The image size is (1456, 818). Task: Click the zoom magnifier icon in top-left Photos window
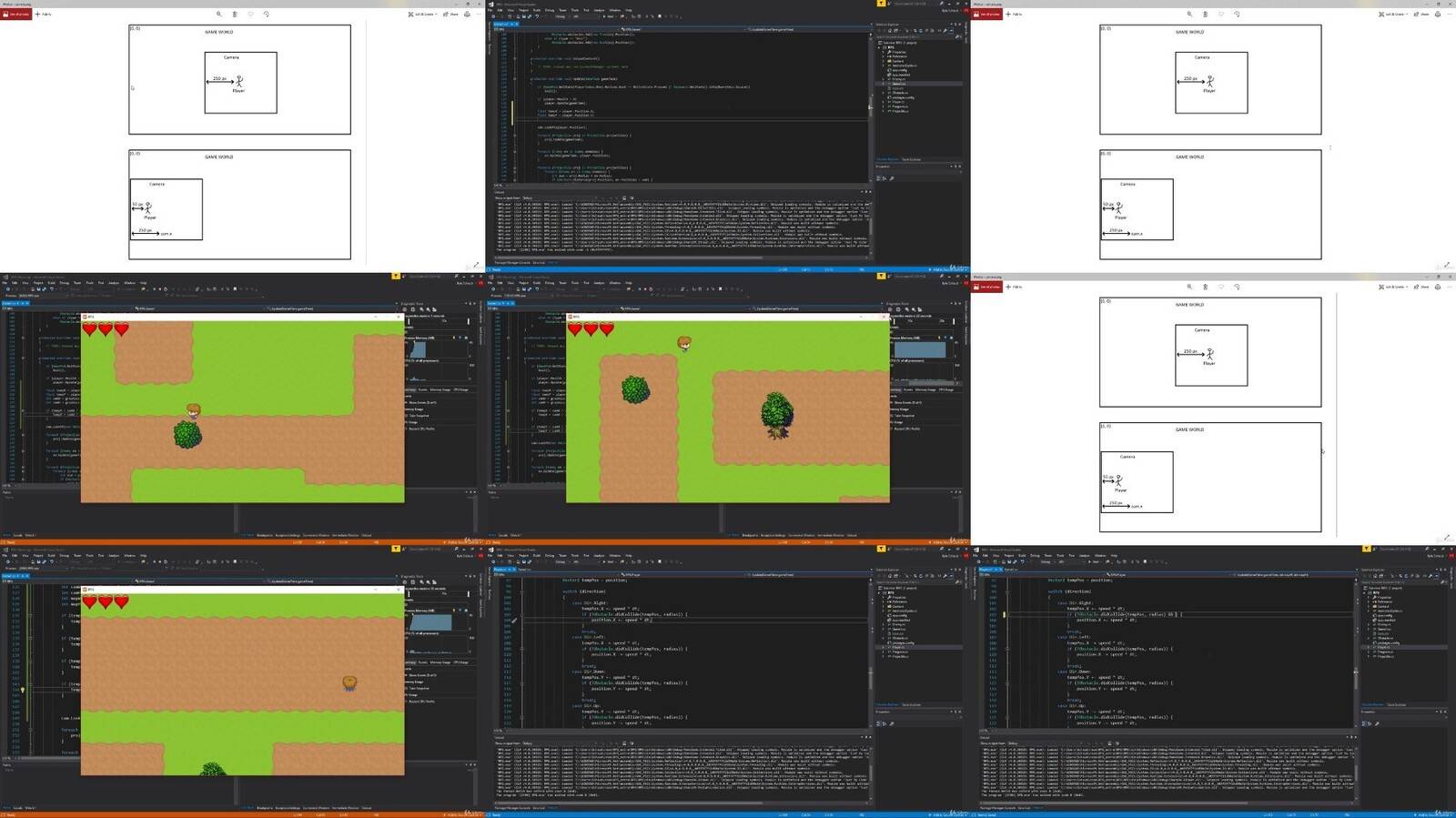pyautogui.click(x=218, y=14)
